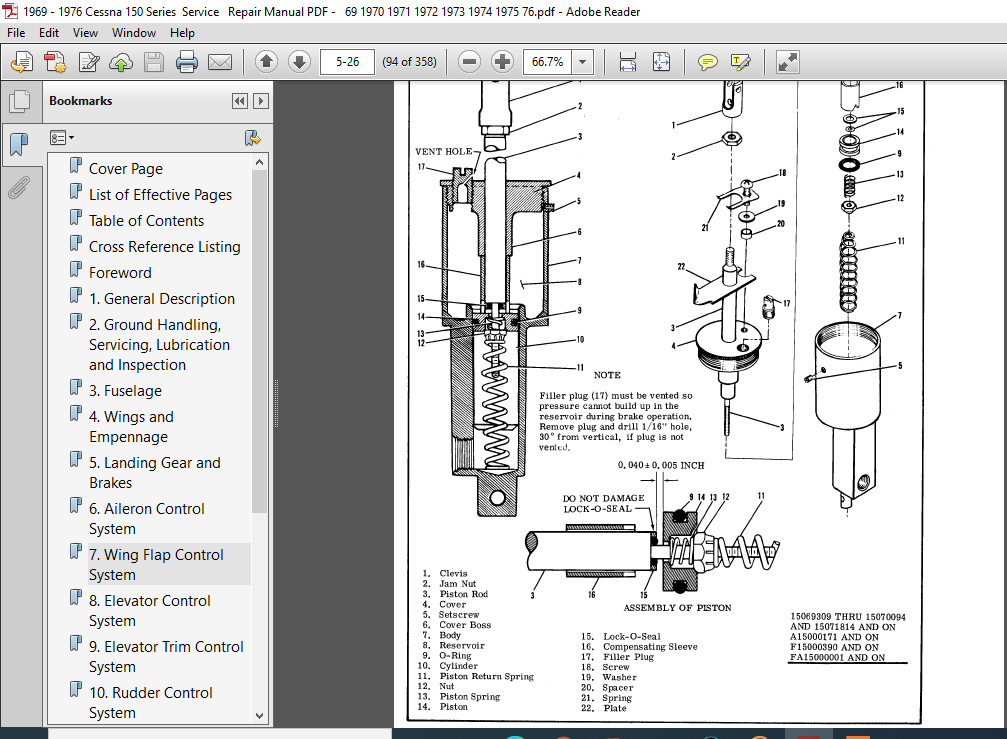Go to previous page with up arrow

[267, 62]
